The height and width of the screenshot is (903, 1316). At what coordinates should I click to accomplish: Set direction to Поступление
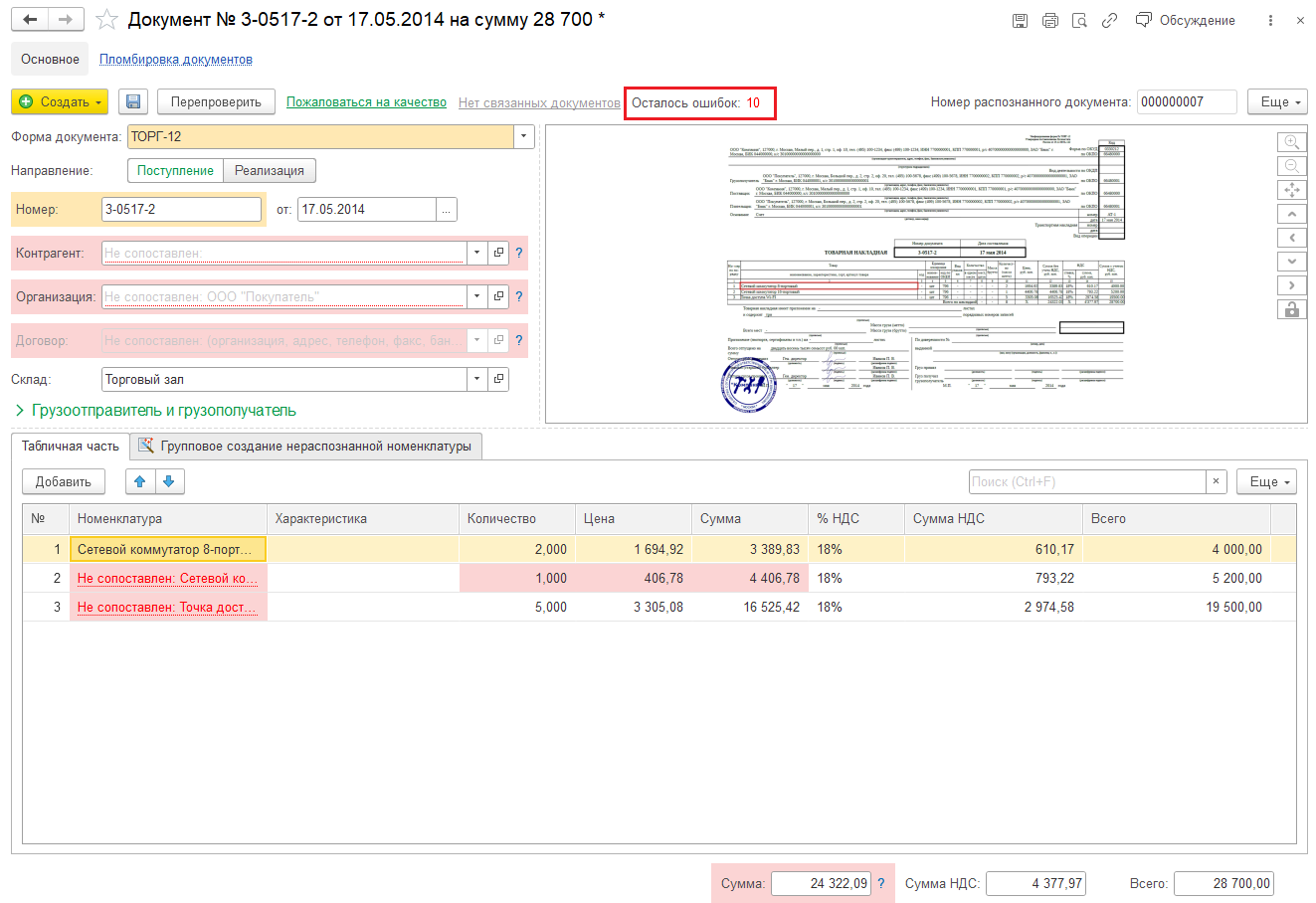[x=175, y=170]
